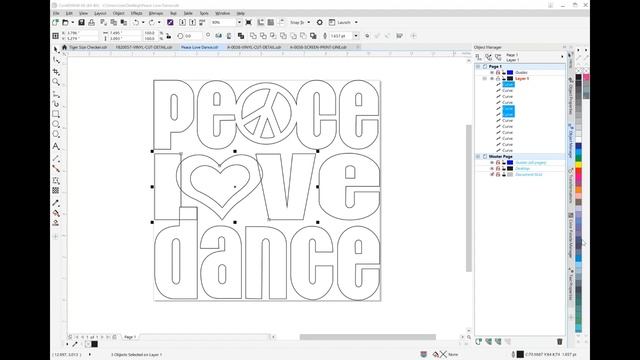Click the Save icon in the toolbar

coord(81,22)
